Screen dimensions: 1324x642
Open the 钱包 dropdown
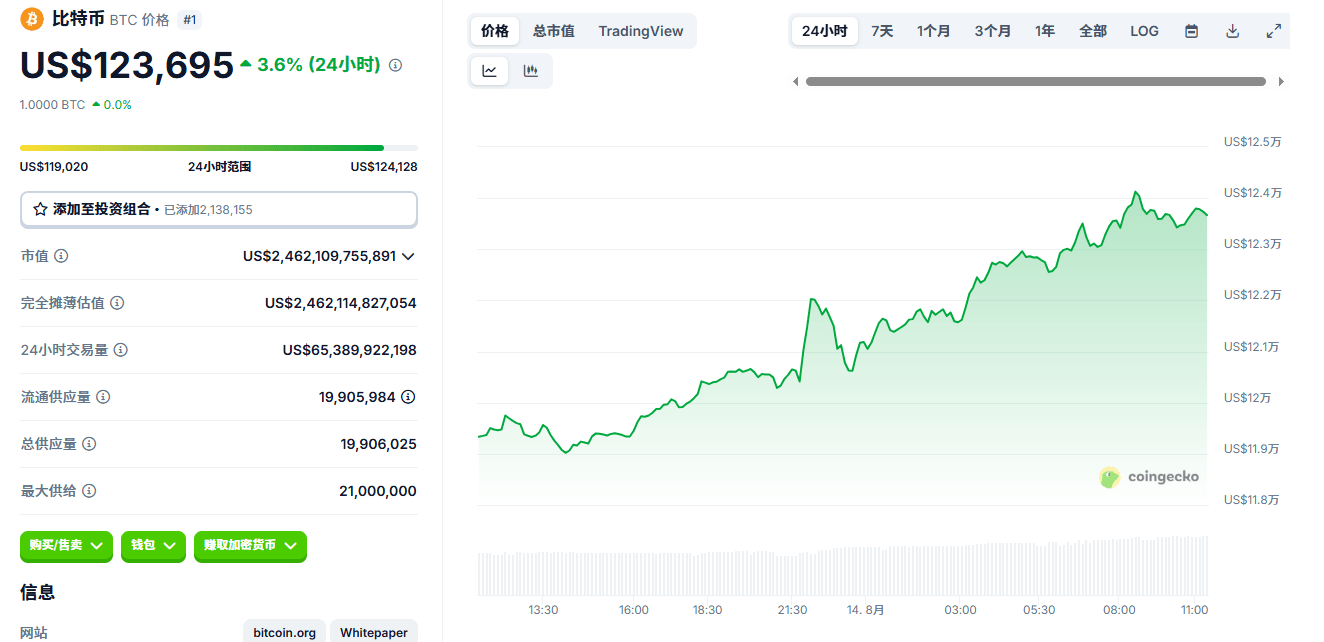154,546
